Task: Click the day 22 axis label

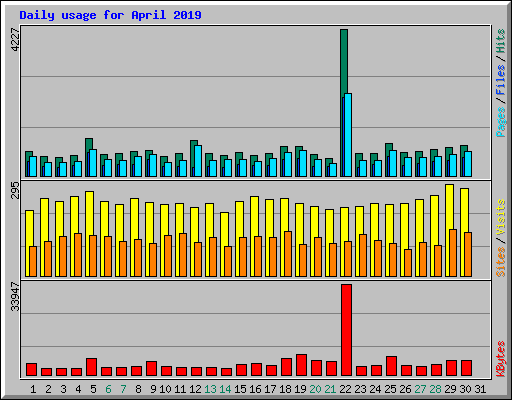Action: (x=345, y=389)
